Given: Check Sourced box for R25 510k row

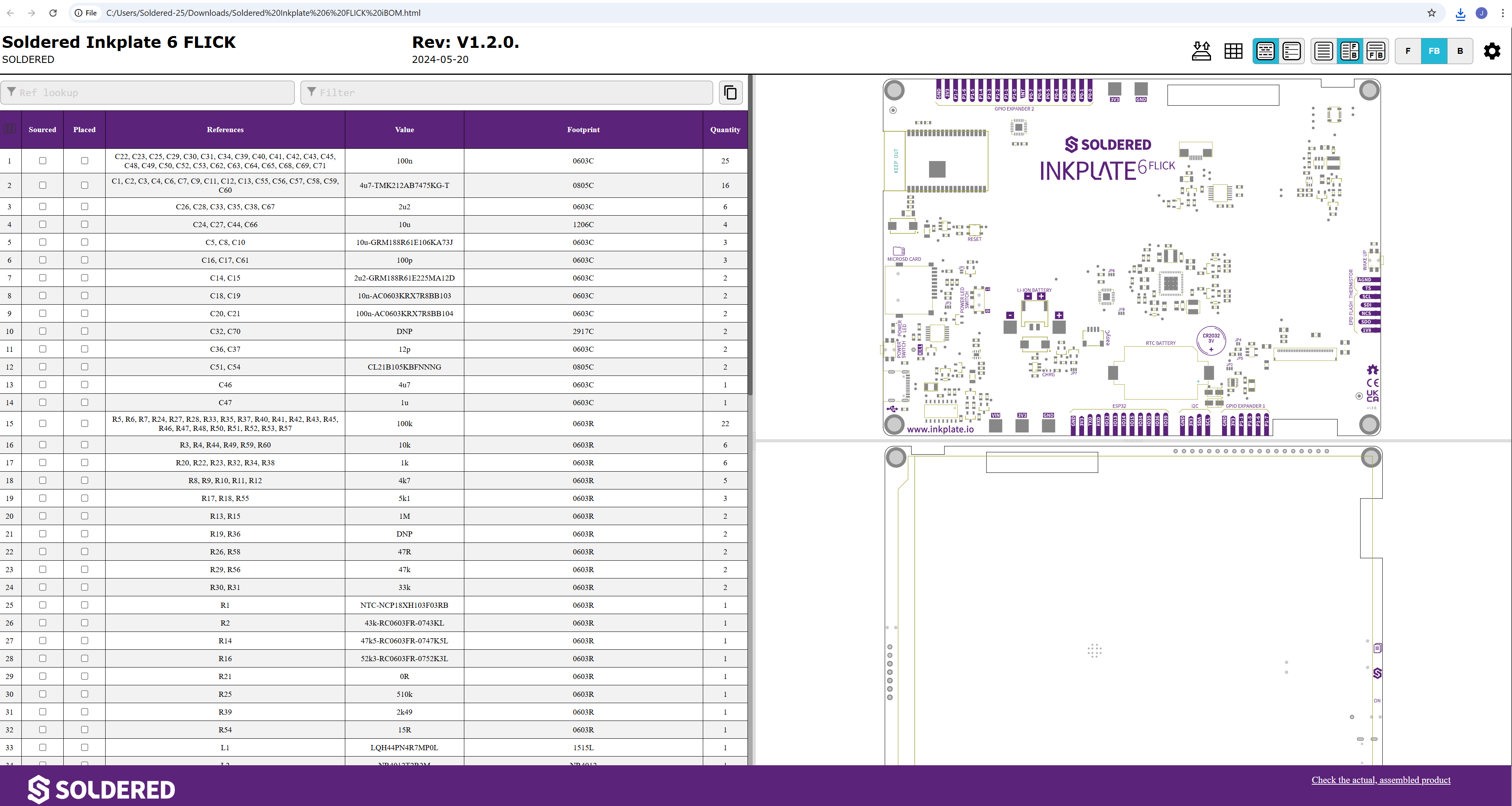Looking at the screenshot, I should point(42,694).
